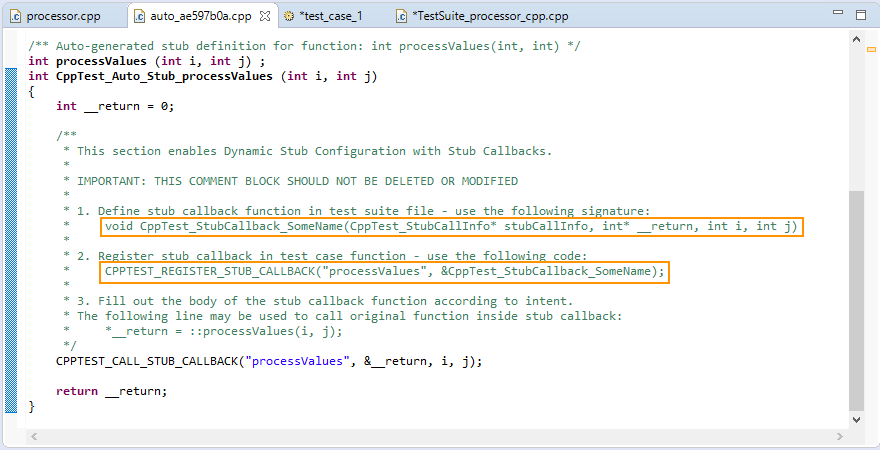This screenshot has height=450, width=880.
Task: Click the CPPTEST_CALL_STUB_CALLBACK macro text
Action: pyautogui.click(x=147, y=361)
